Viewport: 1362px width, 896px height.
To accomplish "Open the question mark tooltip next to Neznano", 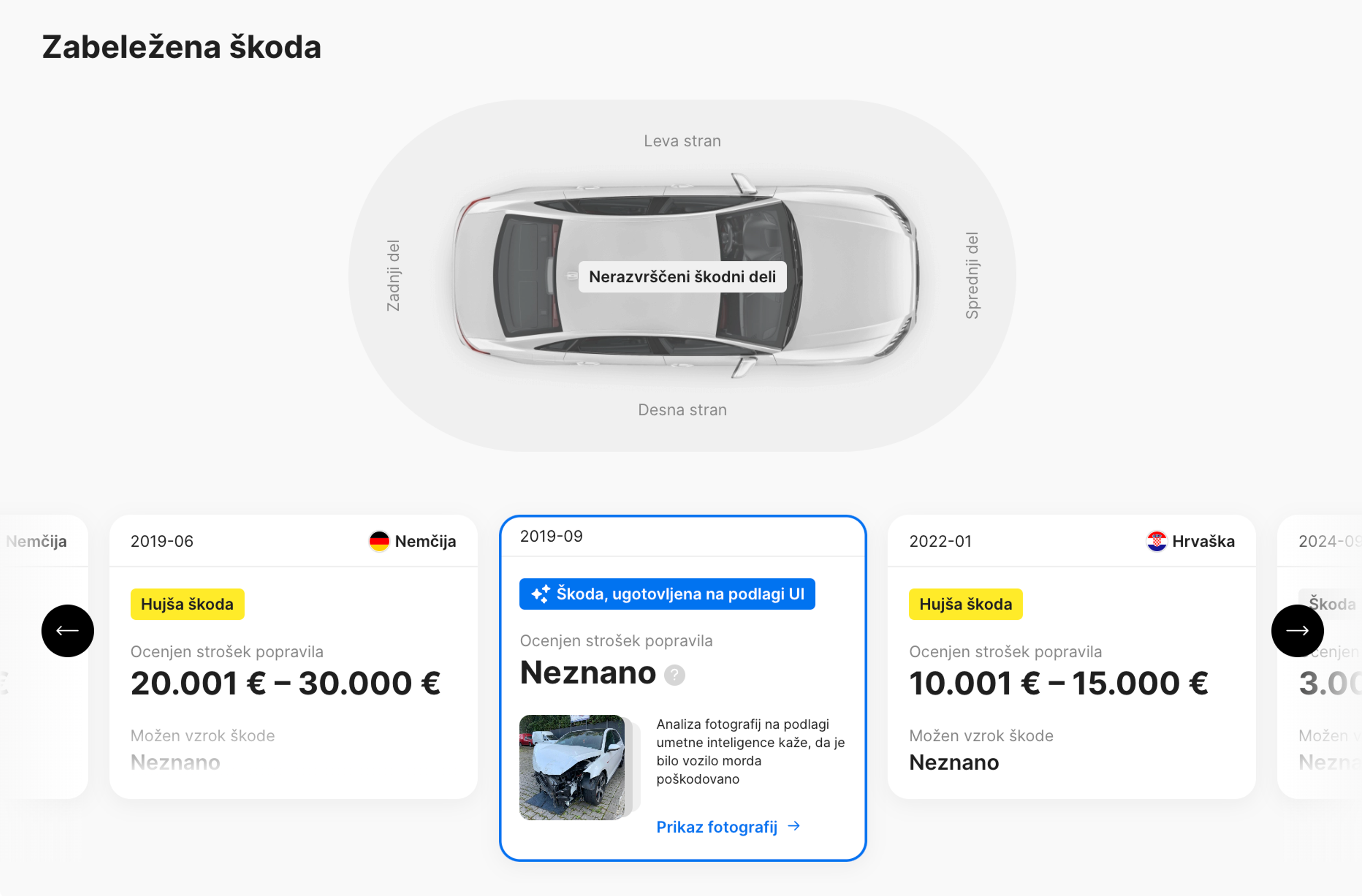I will (x=675, y=676).
